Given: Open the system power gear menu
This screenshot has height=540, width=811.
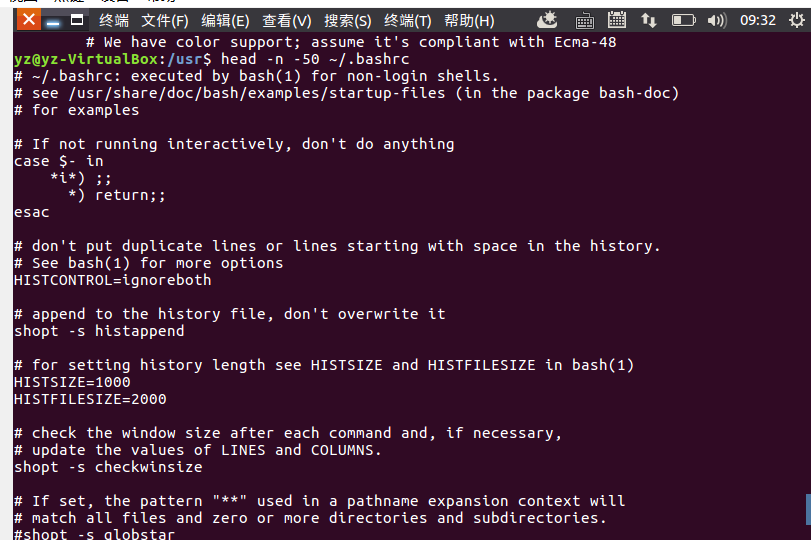Looking at the screenshot, I should (x=793, y=19).
